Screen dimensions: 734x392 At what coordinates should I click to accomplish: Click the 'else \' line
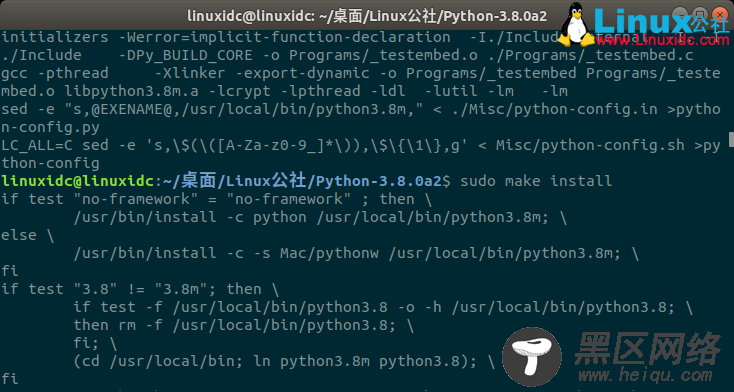[28, 235]
